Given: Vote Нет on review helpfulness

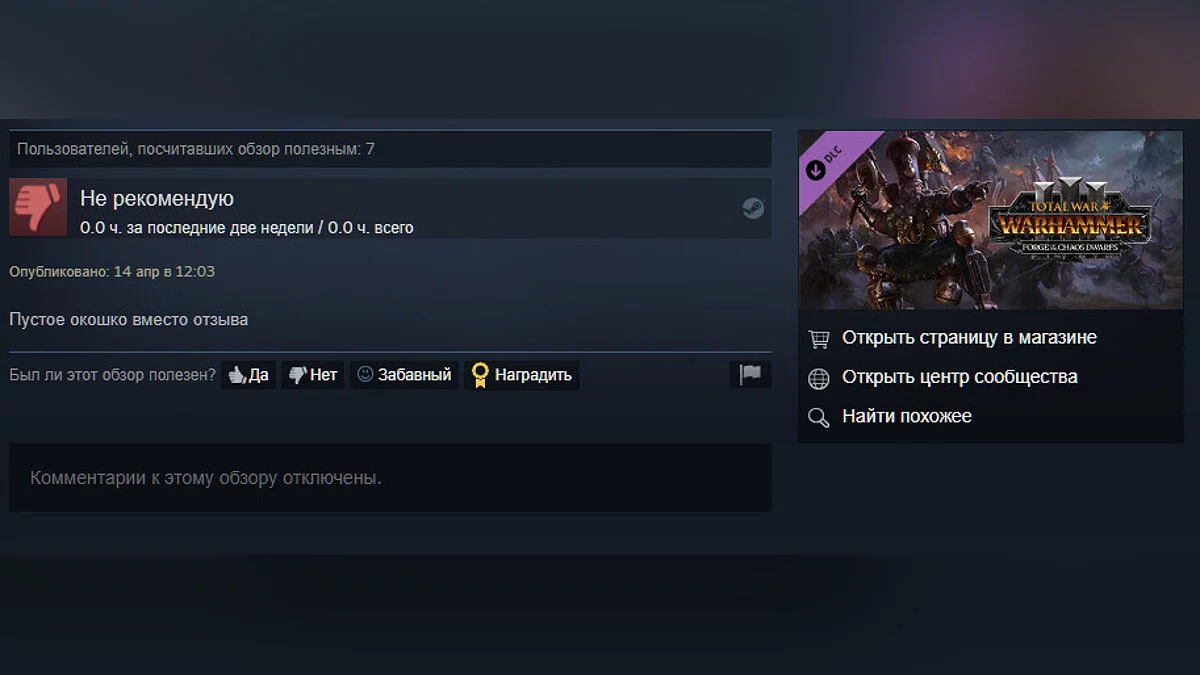Looking at the screenshot, I should 313,375.
